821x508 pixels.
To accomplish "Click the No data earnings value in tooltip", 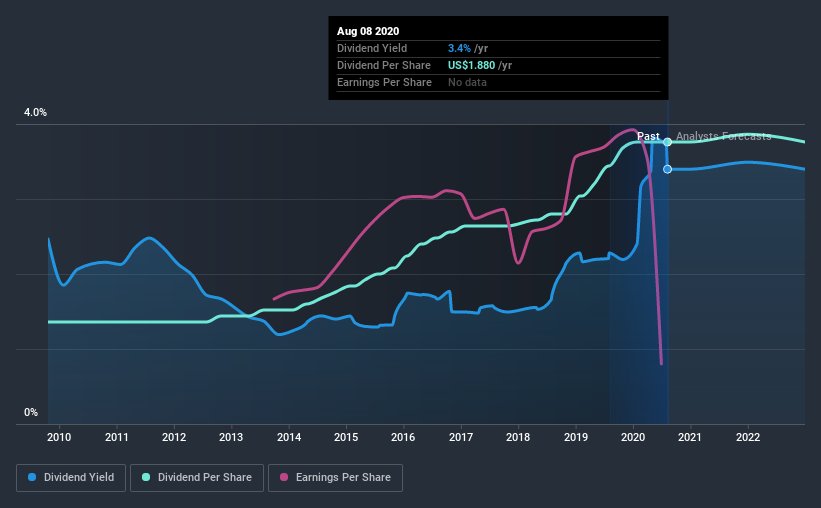I will click(467, 82).
